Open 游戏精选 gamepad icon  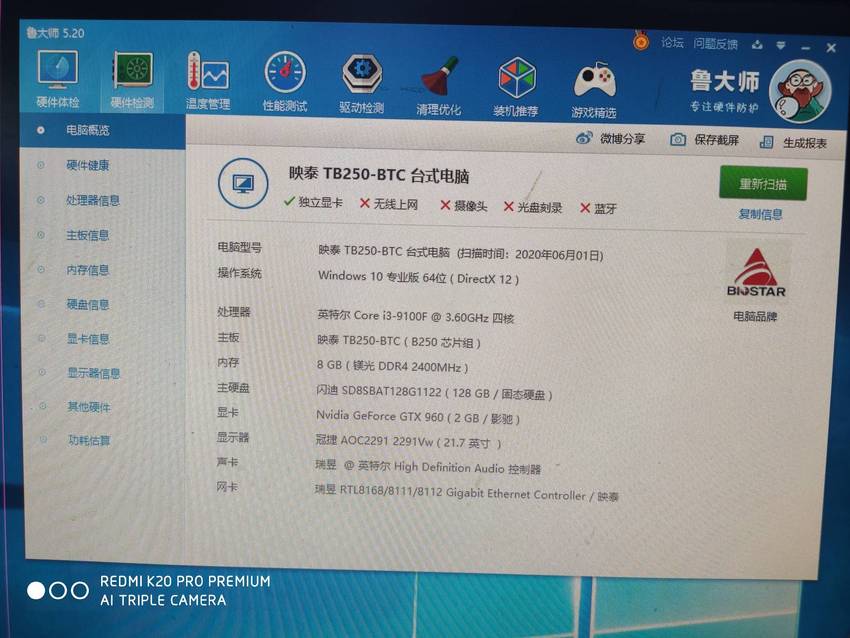594,89
